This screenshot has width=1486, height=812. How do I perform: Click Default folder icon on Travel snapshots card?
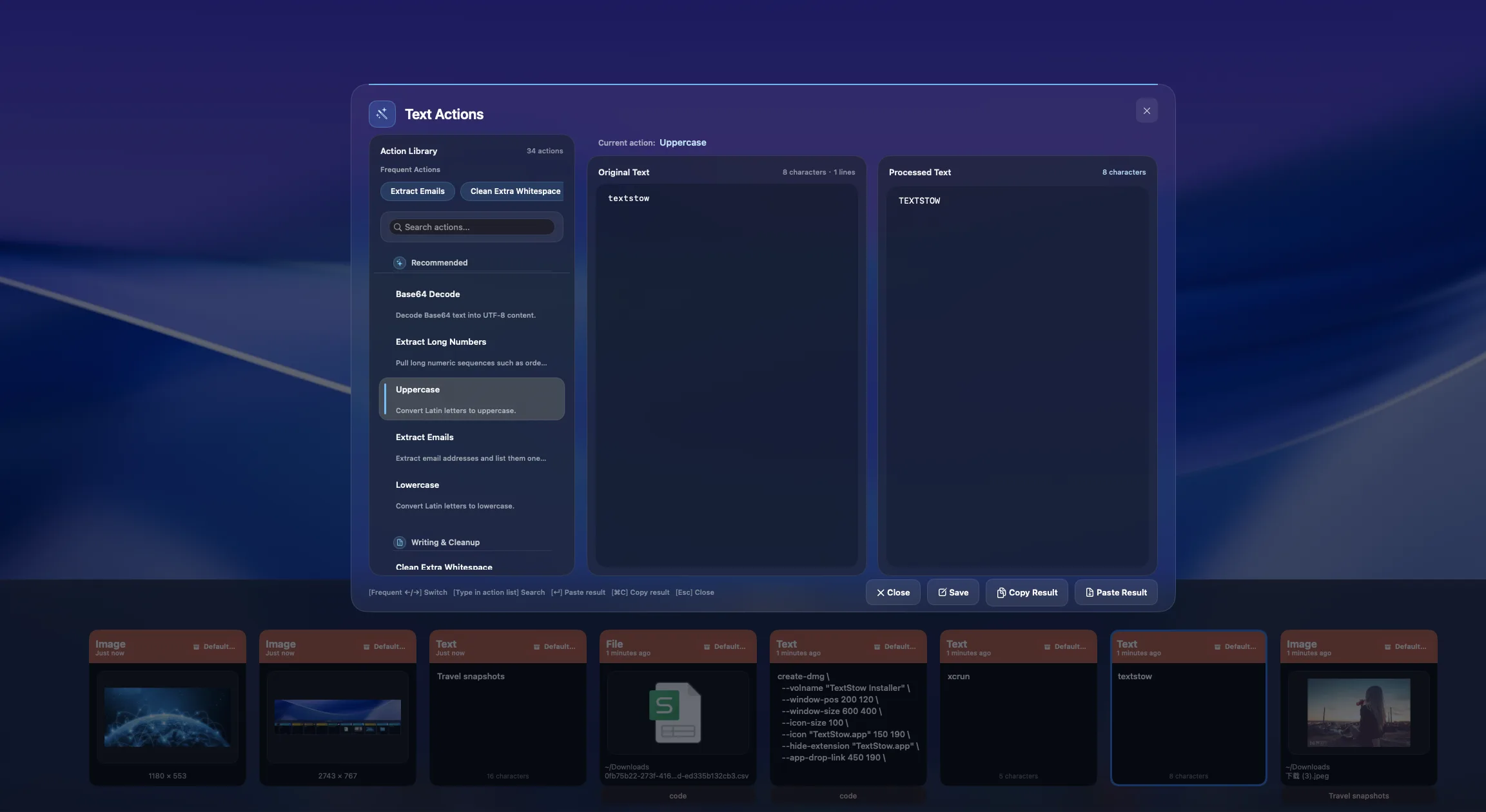(537, 647)
